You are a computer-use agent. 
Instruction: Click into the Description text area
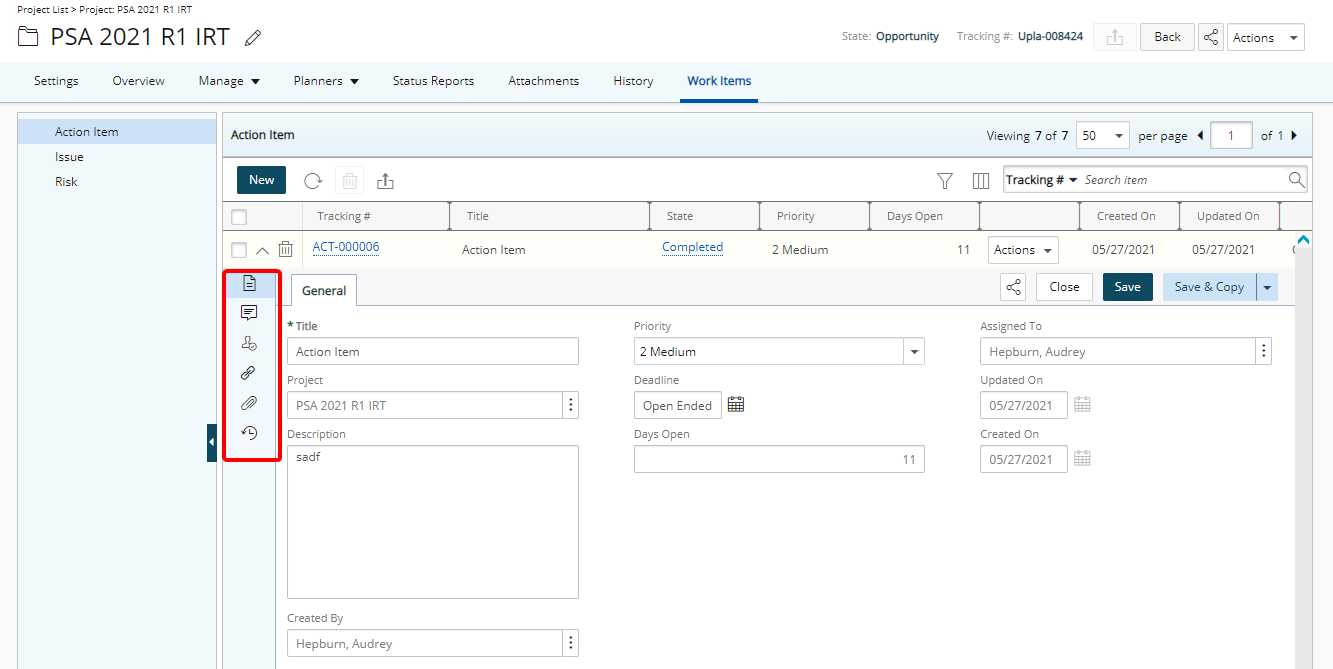click(x=432, y=521)
